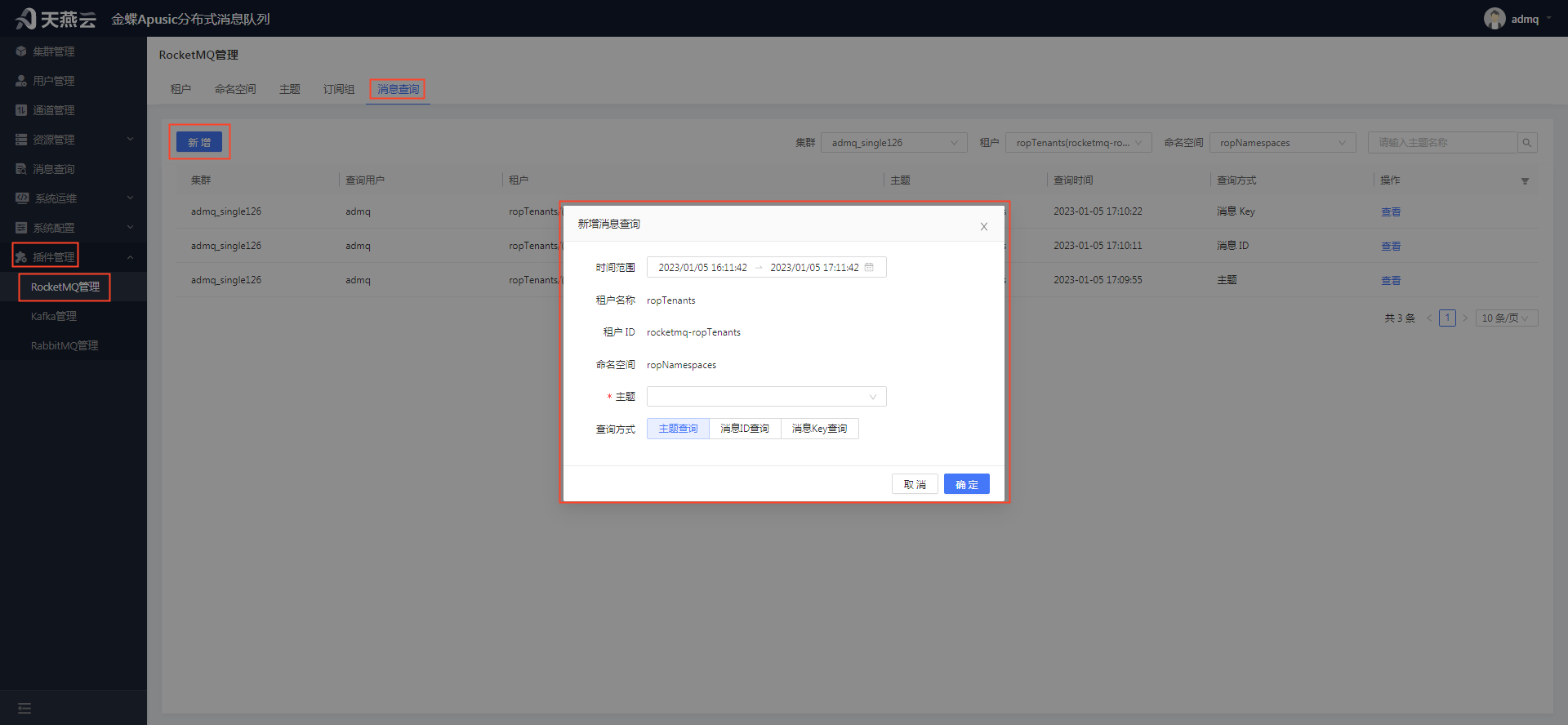Switch to the 租户 tab

pos(180,89)
